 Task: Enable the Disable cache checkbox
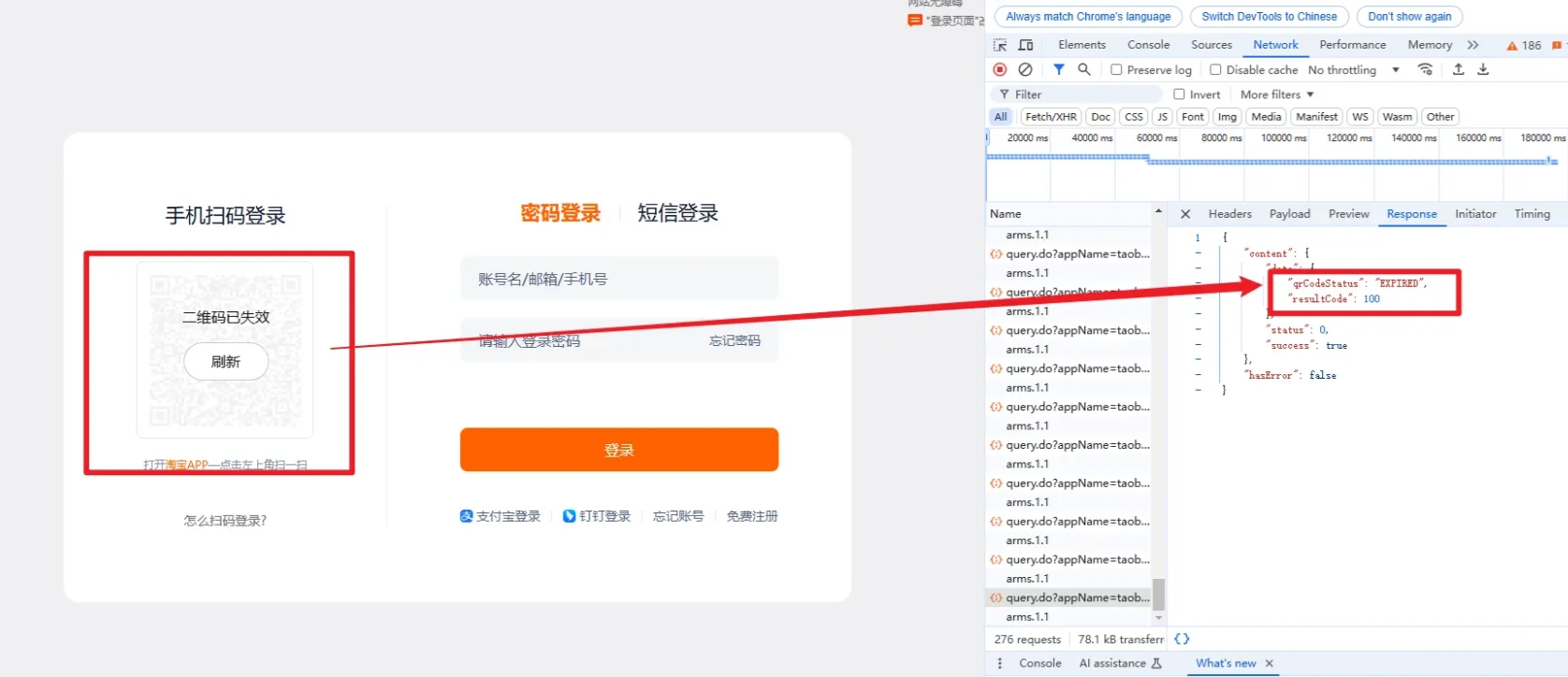1215,69
